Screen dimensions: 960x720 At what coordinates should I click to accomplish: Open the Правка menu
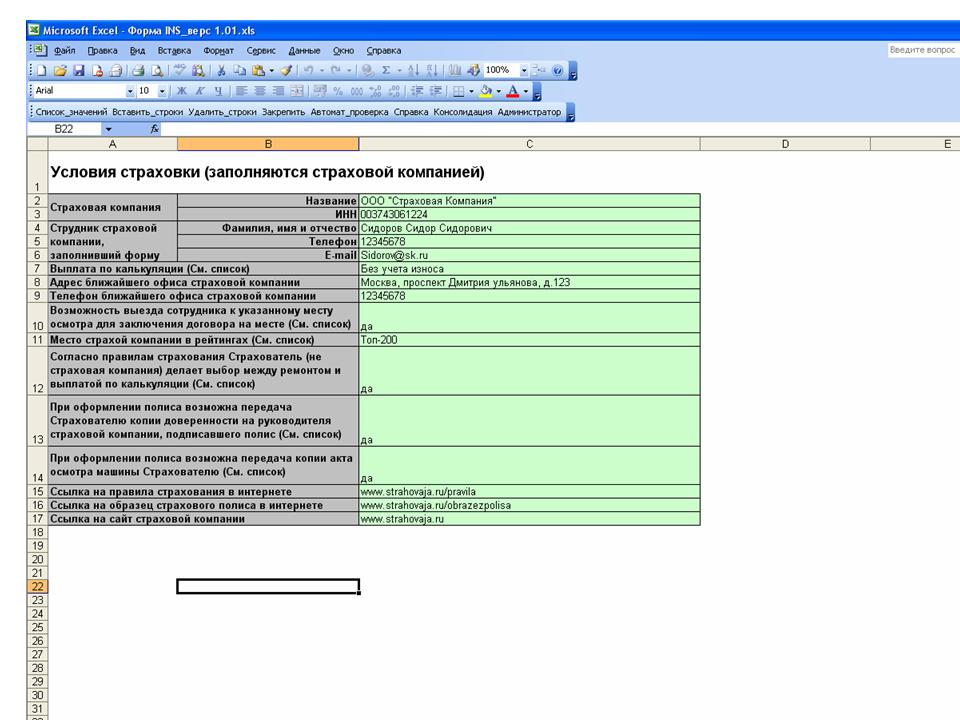point(102,51)
